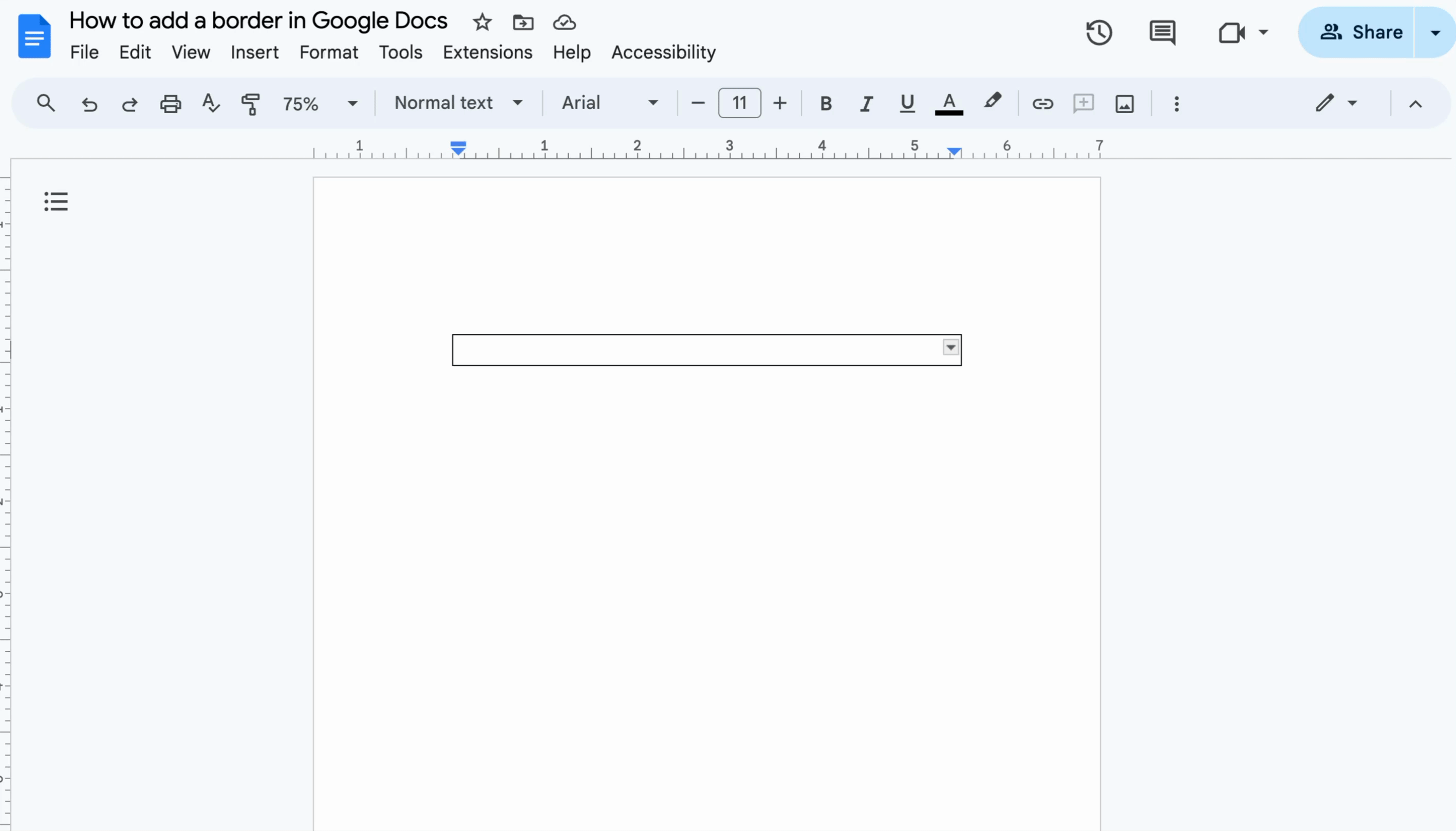Open version history clock icon
1456x831 pixels.
point(1099,32)
